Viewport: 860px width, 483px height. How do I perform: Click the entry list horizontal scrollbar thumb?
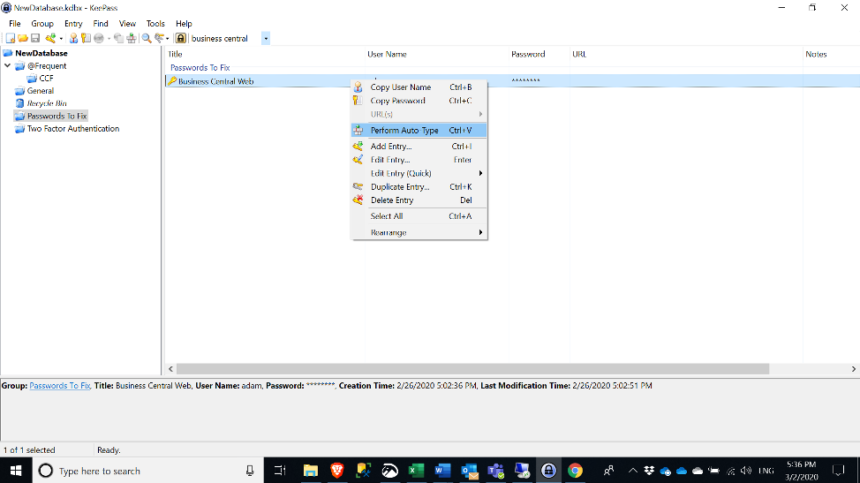pyautogui.click(x=472, y=369)
